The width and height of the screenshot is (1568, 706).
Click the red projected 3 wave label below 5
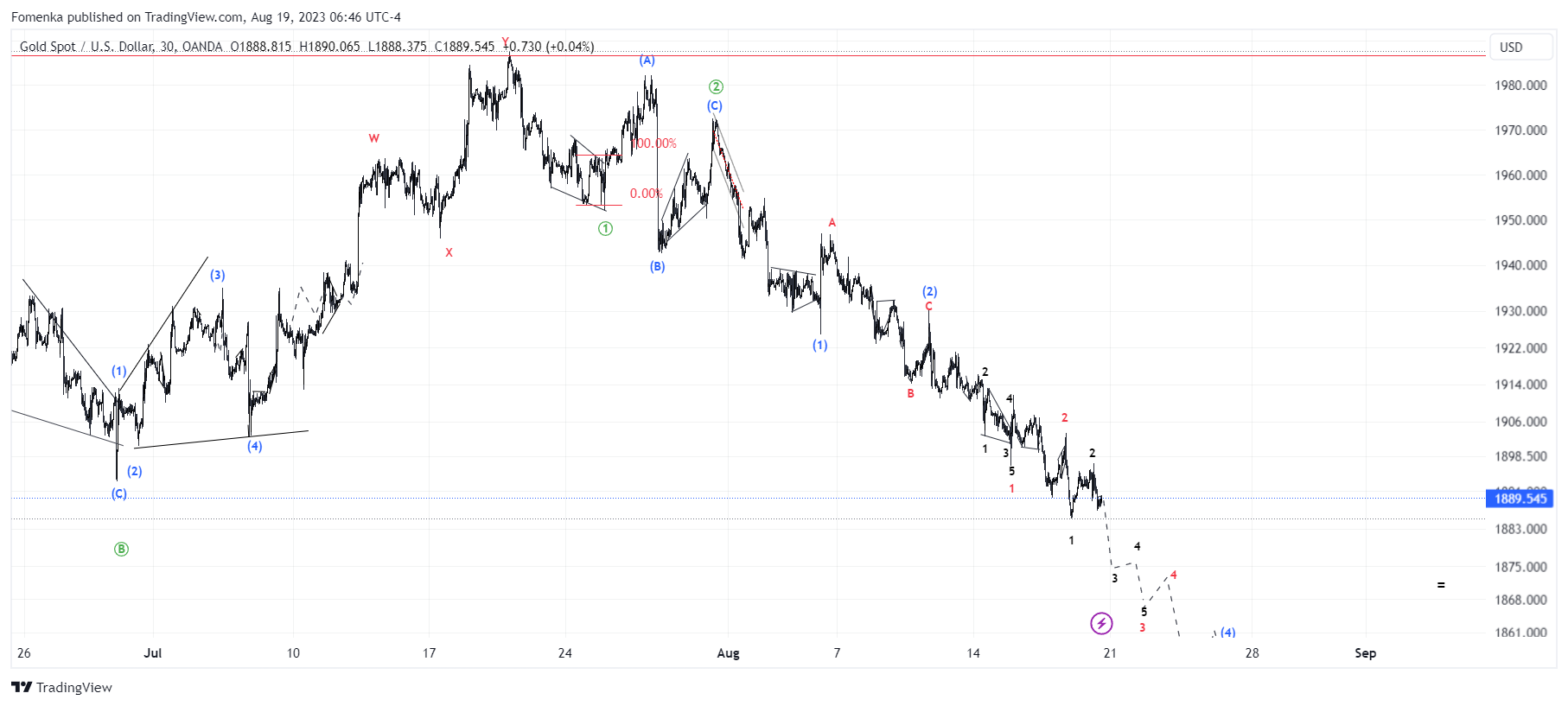1143,627
